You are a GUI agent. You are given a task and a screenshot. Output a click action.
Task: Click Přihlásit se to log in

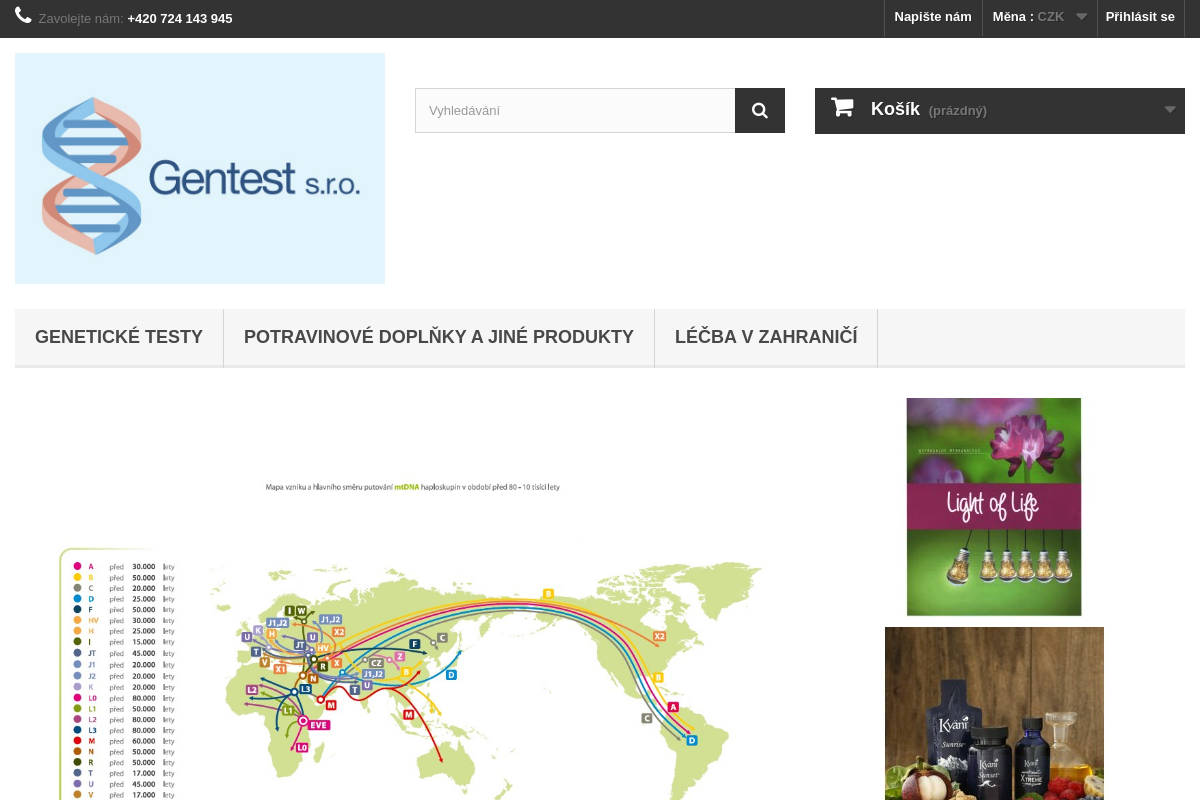click(x=1140, y=17)
